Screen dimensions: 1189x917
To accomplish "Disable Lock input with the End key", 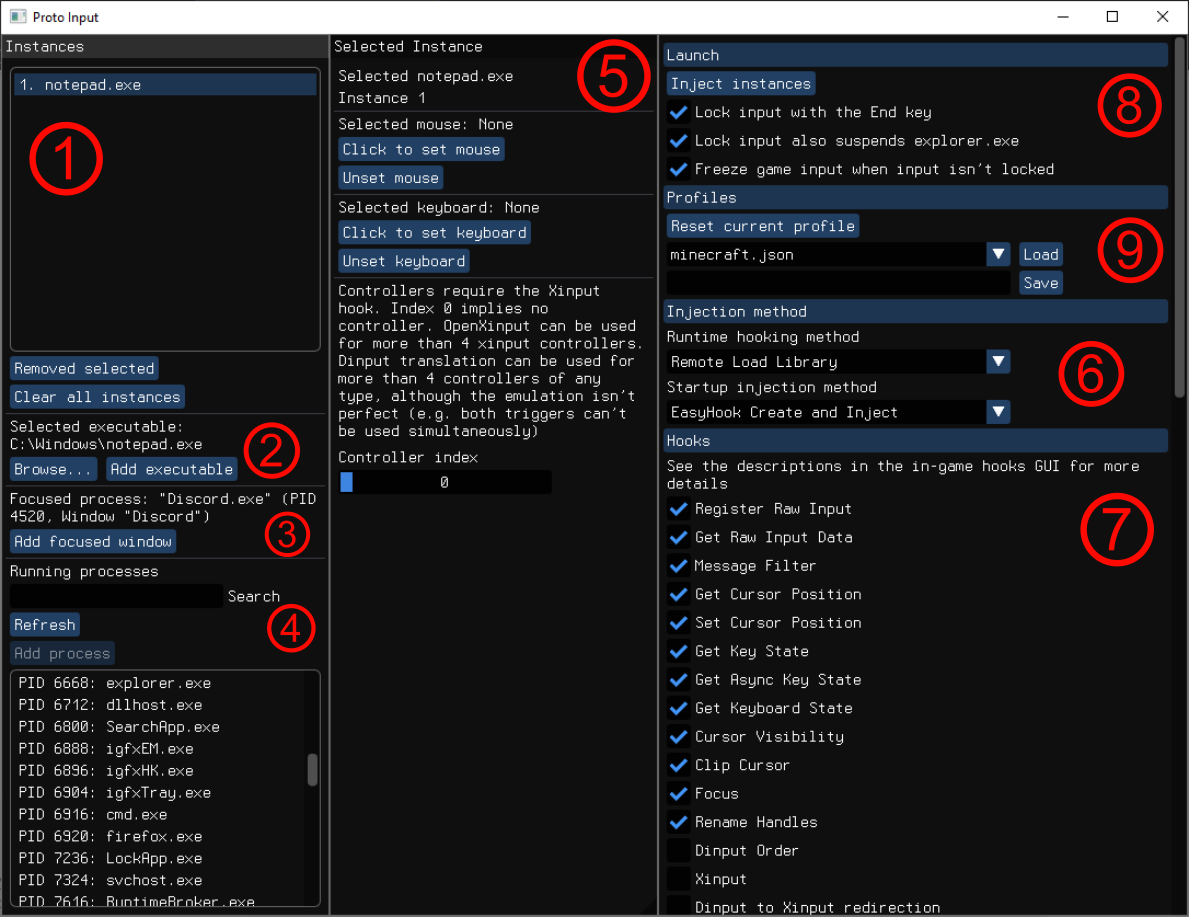I will 678,112.
